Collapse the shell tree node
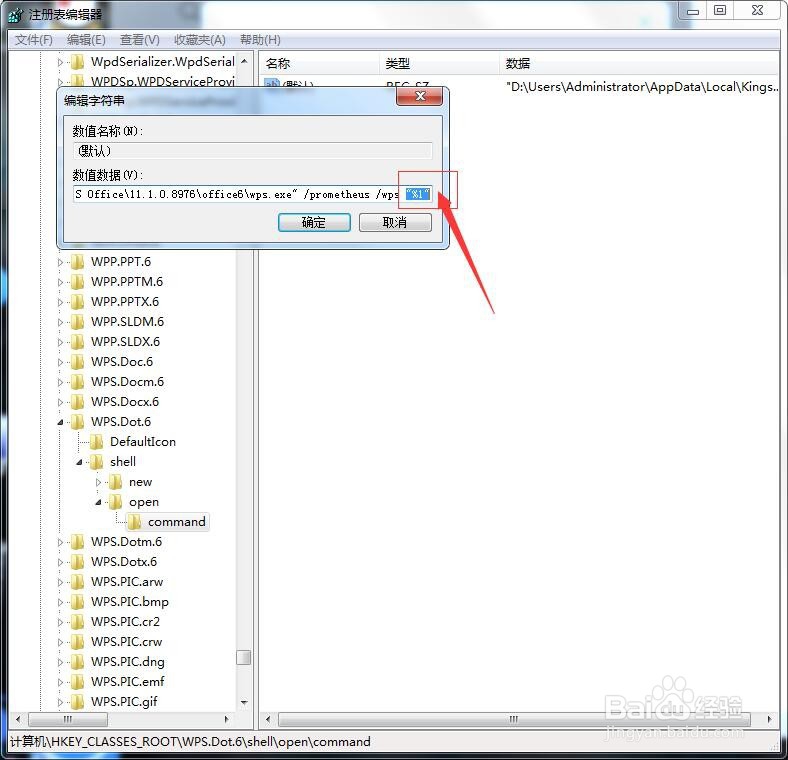This screenshot has height=760, width=788. coord(79,462)
